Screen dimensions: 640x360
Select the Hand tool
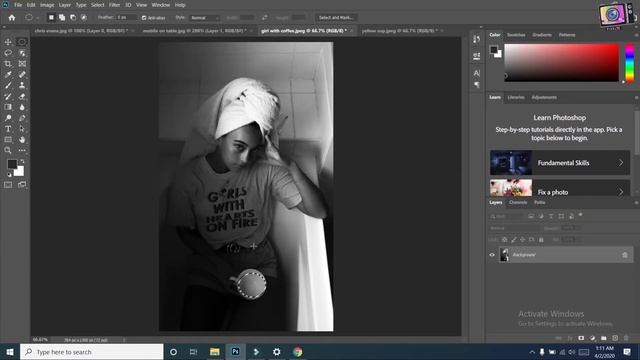pos(22,140)
